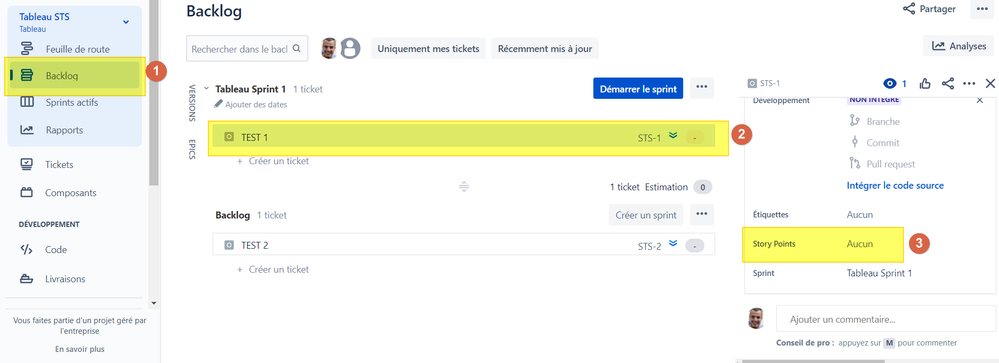Image resolution: width=999 pixels, height=363 pixels.
Task: Filter by the user photo avatar
Action: 329,48
